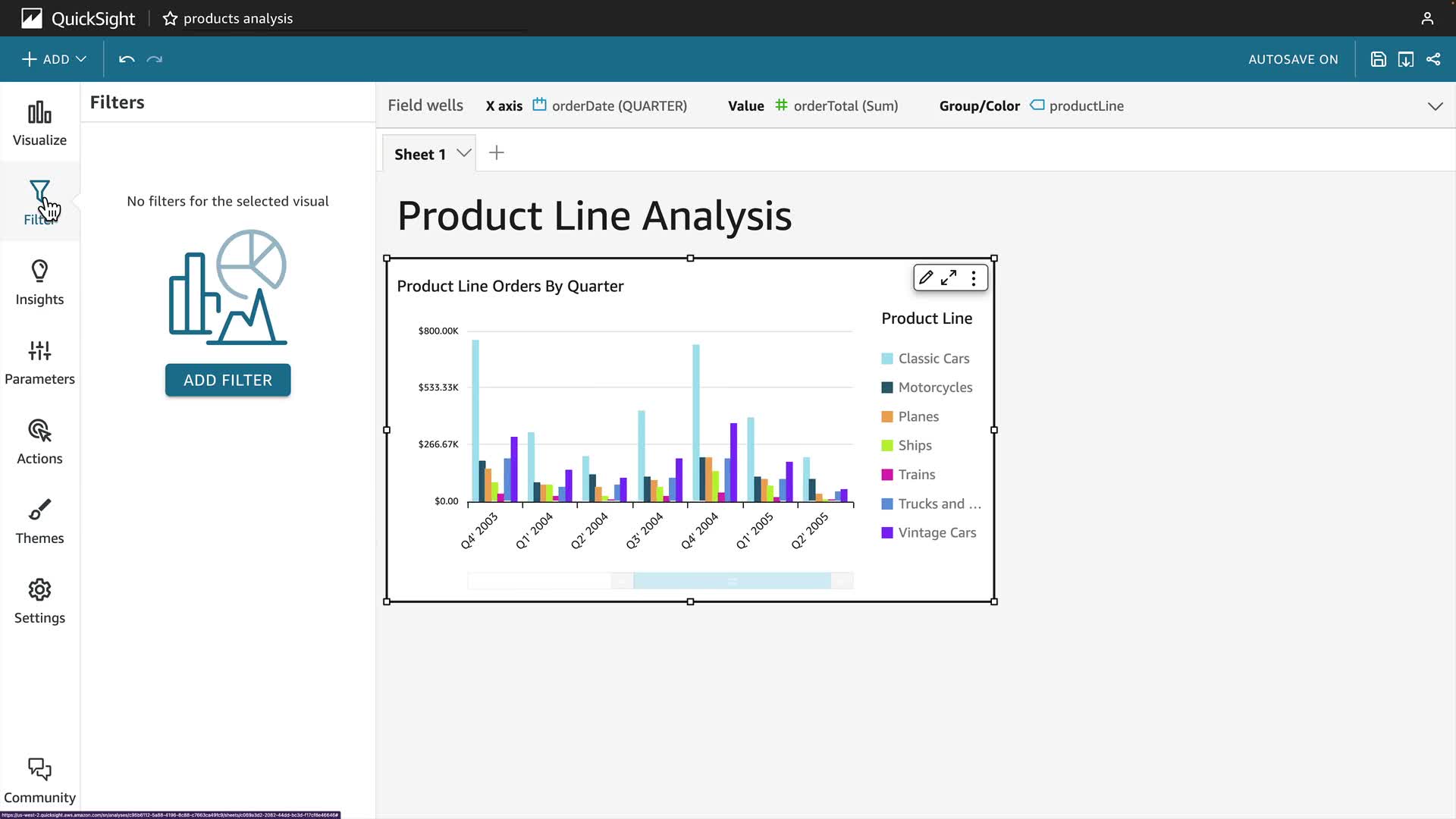The height and width of the screenshot is (819, 1456).
Task: Maximize the visual with expand icon
Action: pos(949,278)
